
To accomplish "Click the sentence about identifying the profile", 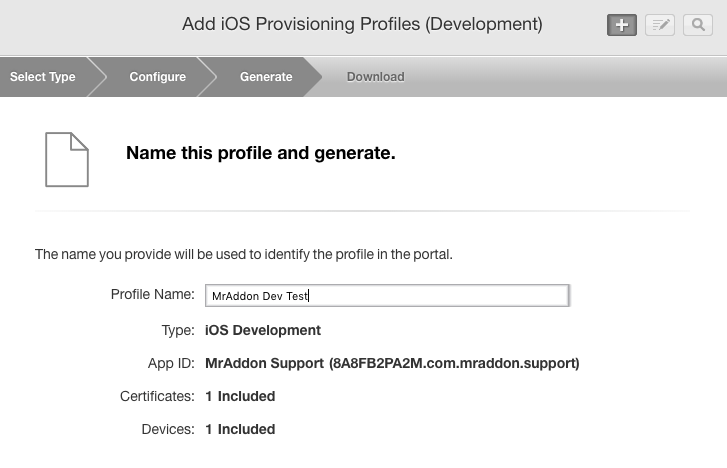I will (x=244, y=255).
